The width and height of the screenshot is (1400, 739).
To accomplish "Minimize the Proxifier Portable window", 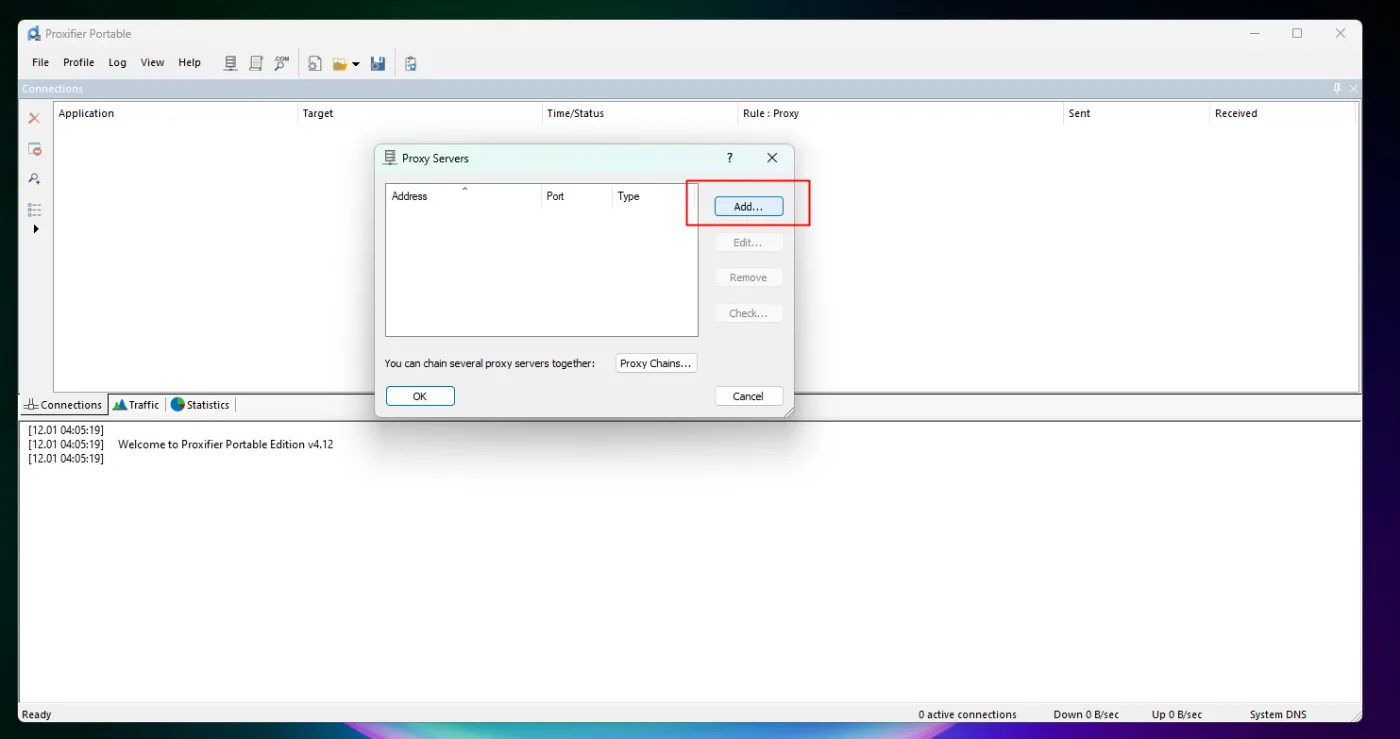I will tap(1255, 34).
